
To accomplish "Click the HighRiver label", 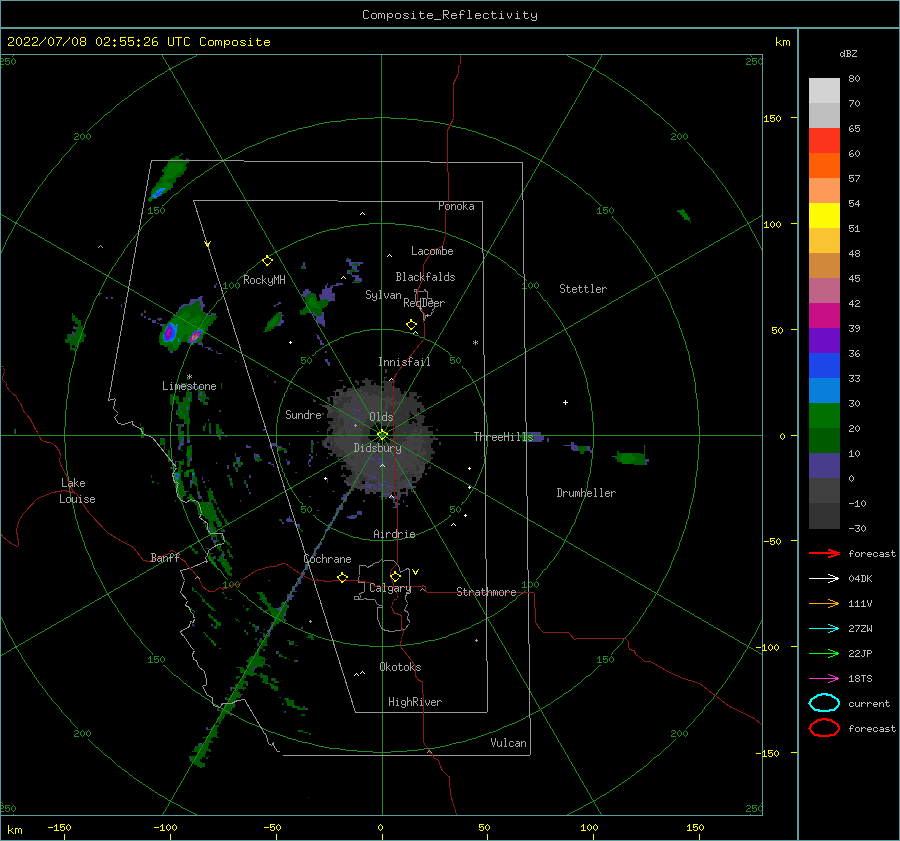I will [415, 702].
